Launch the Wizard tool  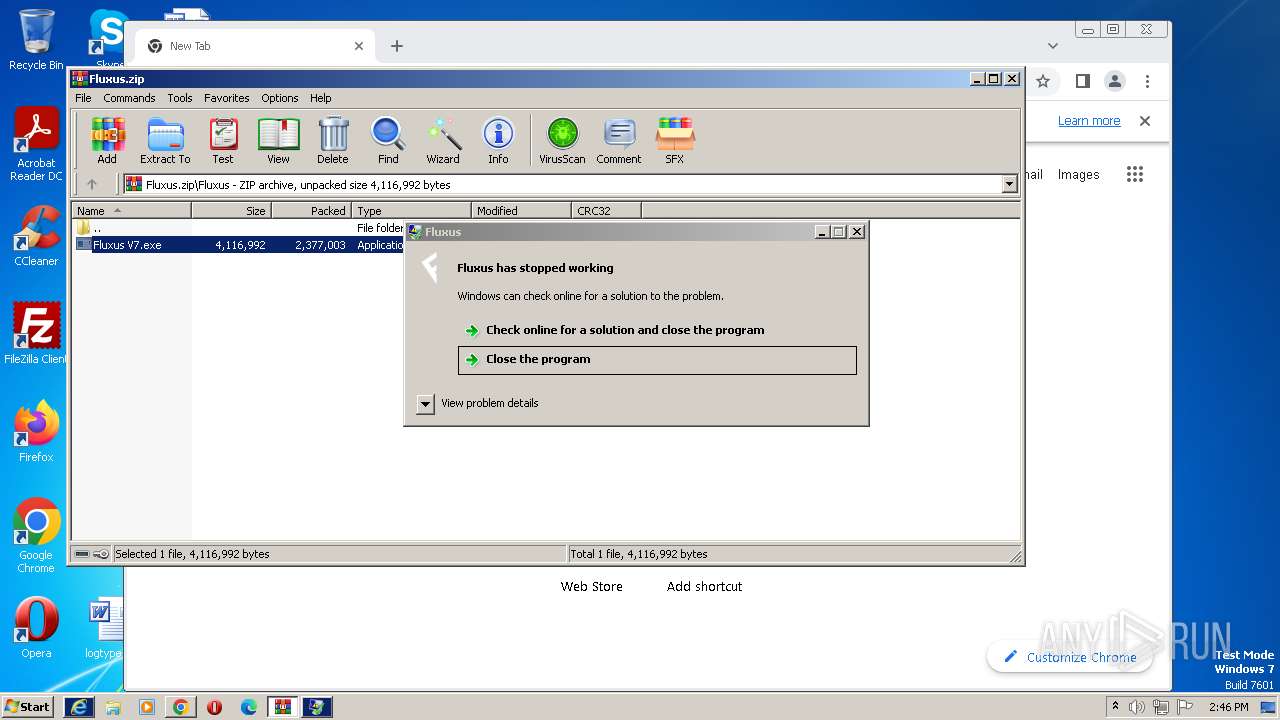coord(443,140)
